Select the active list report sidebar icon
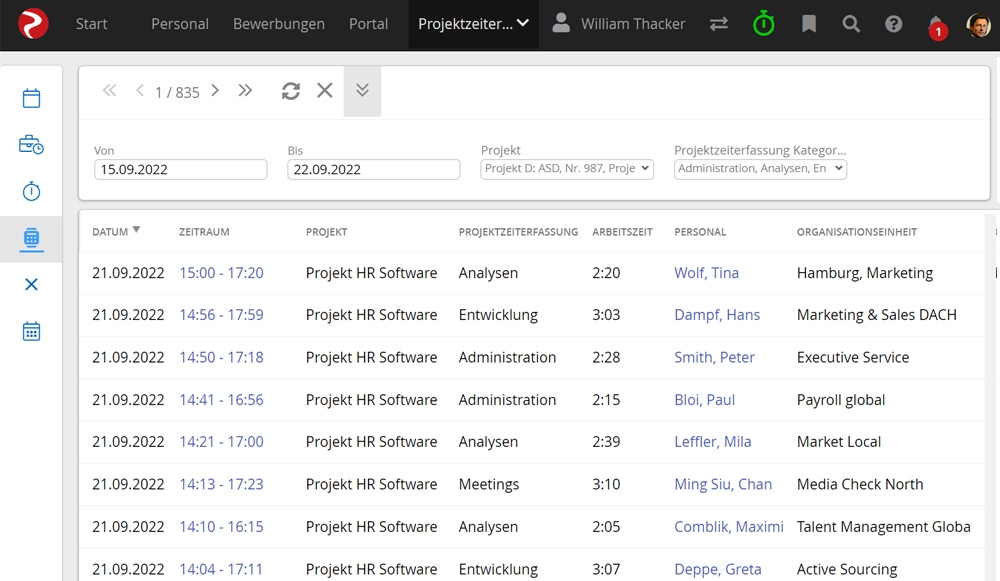The width and height of the screenshot is (1000, 581). pyautogui.click(x=31, y=239)
